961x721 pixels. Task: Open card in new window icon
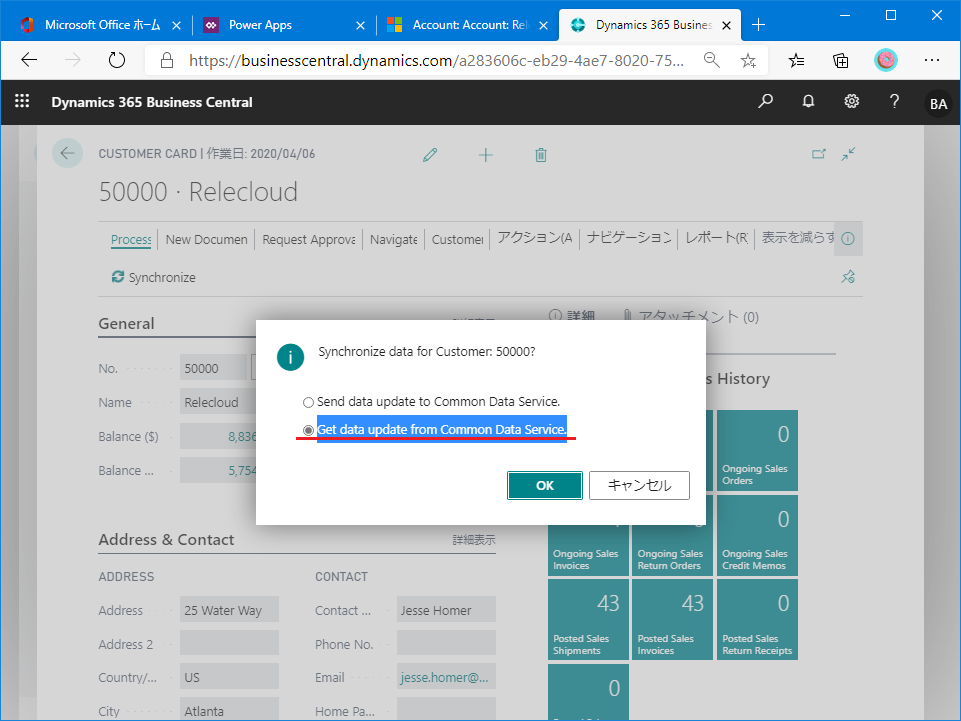point(819,154)
